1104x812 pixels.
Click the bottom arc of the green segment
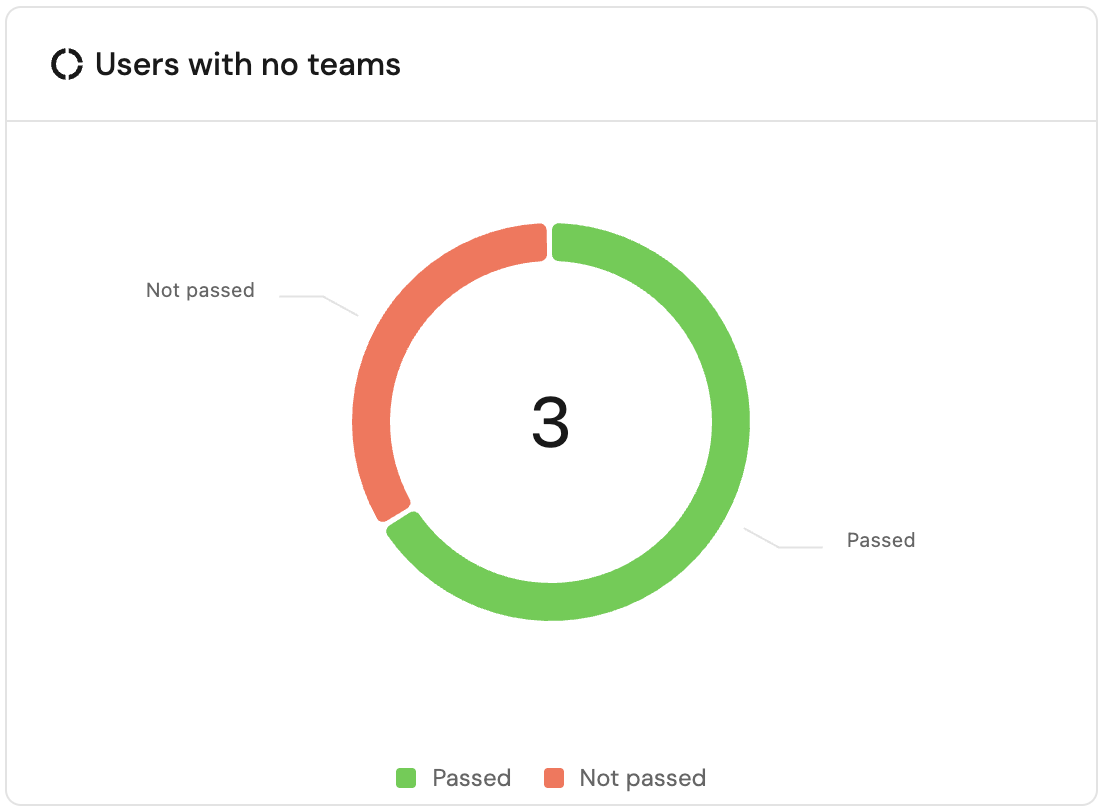click(x=550, y=601)
